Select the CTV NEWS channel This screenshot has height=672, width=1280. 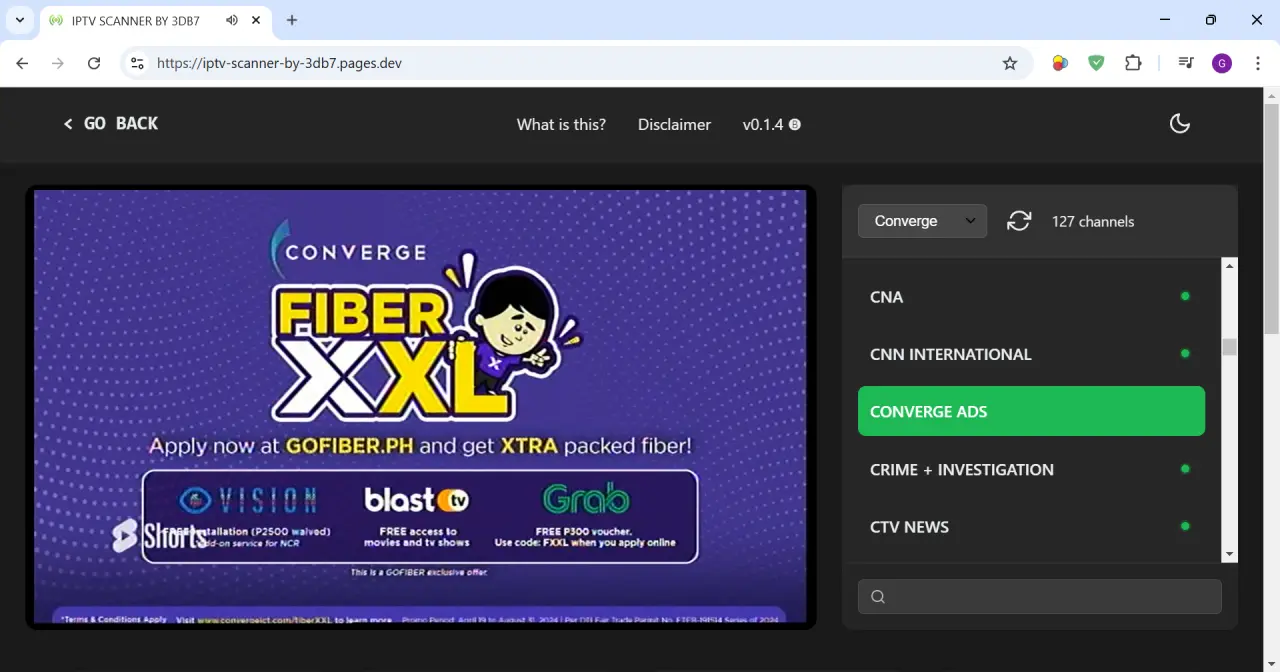tap(1031, 527)
